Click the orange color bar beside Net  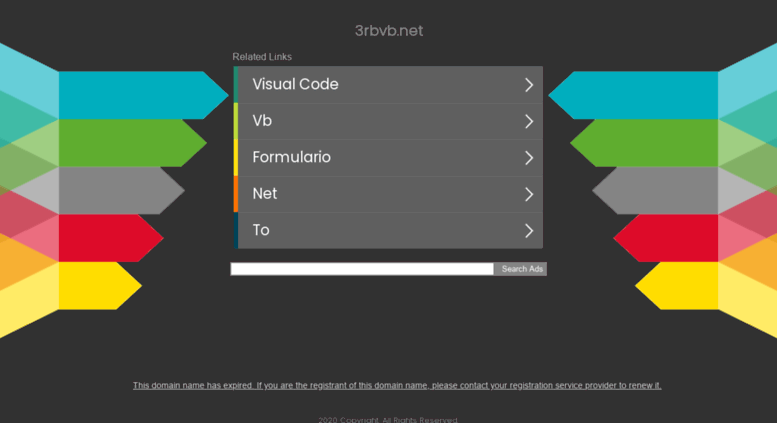[236, 194]
